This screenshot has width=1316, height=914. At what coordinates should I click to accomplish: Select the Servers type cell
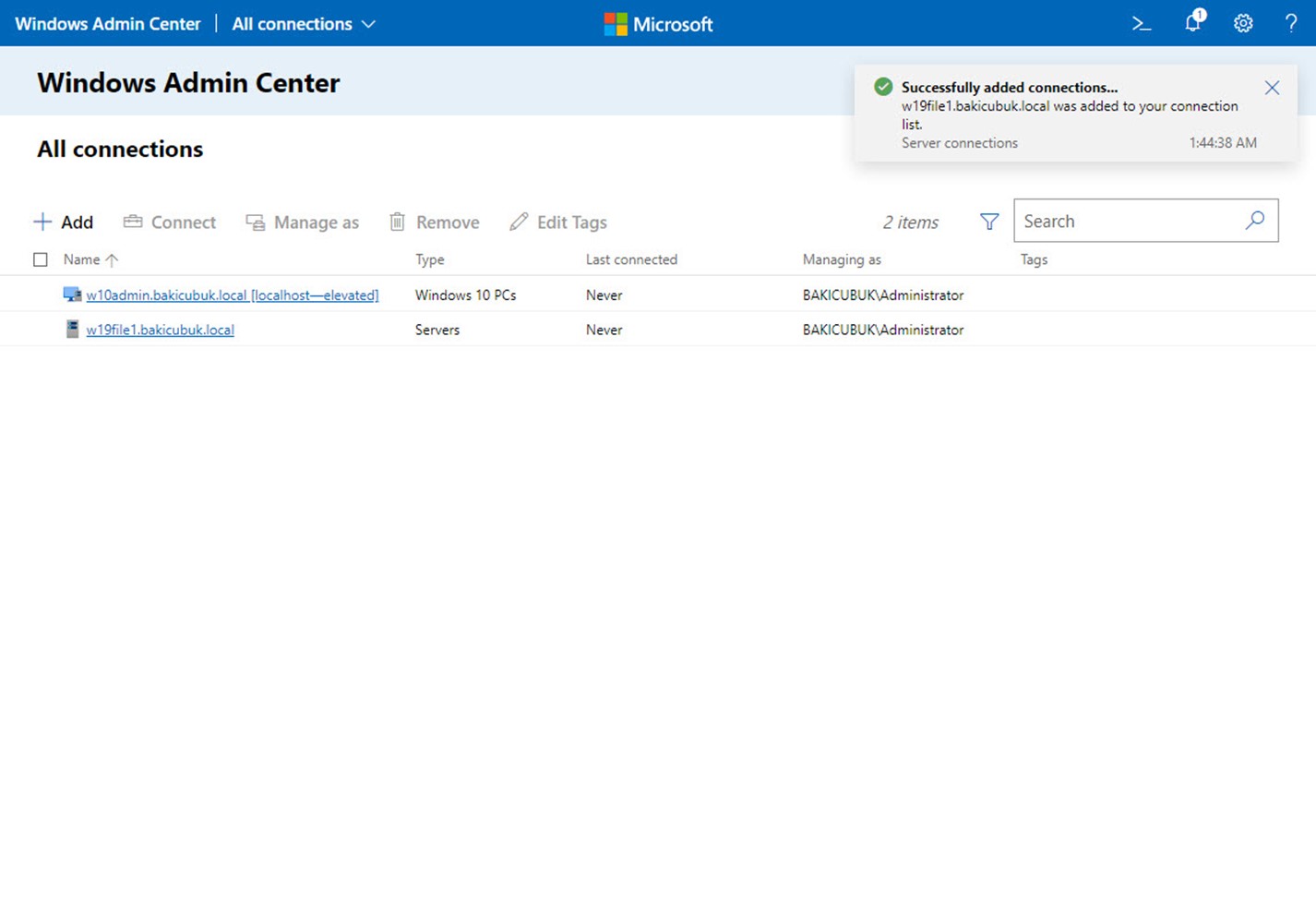pos(437,330)
